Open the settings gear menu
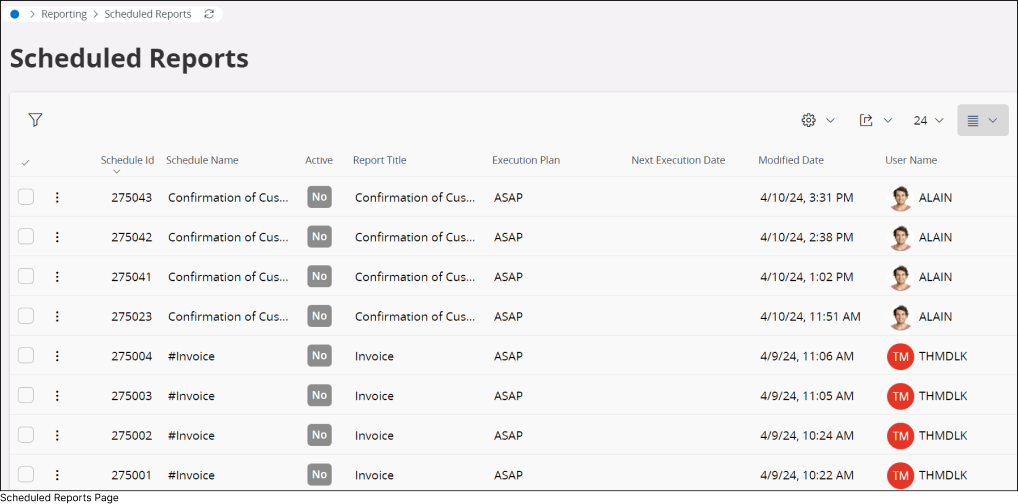The image size is (1018, 504). (809, 120)
